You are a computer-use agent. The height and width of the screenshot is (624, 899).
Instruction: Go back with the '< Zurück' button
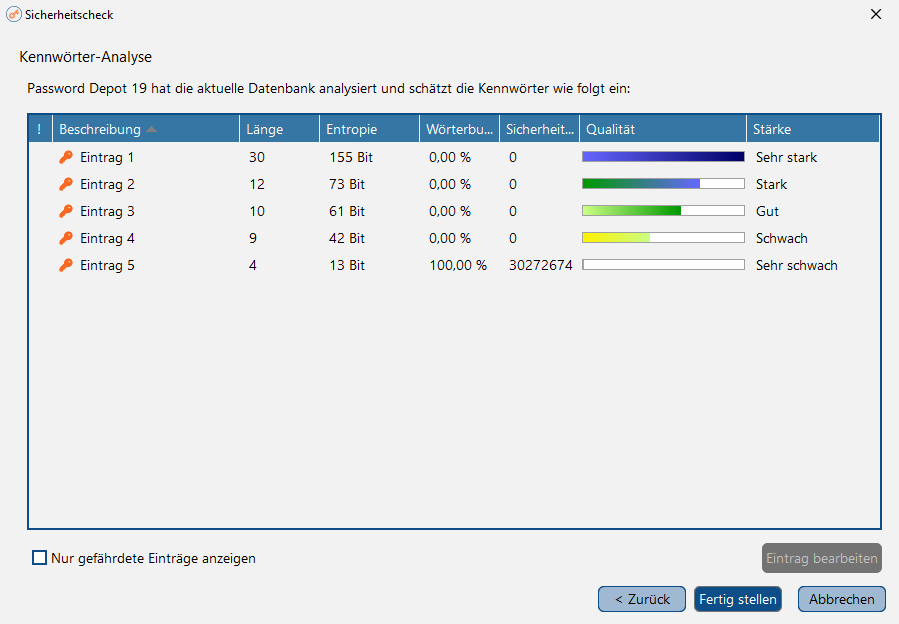point(642,599)
